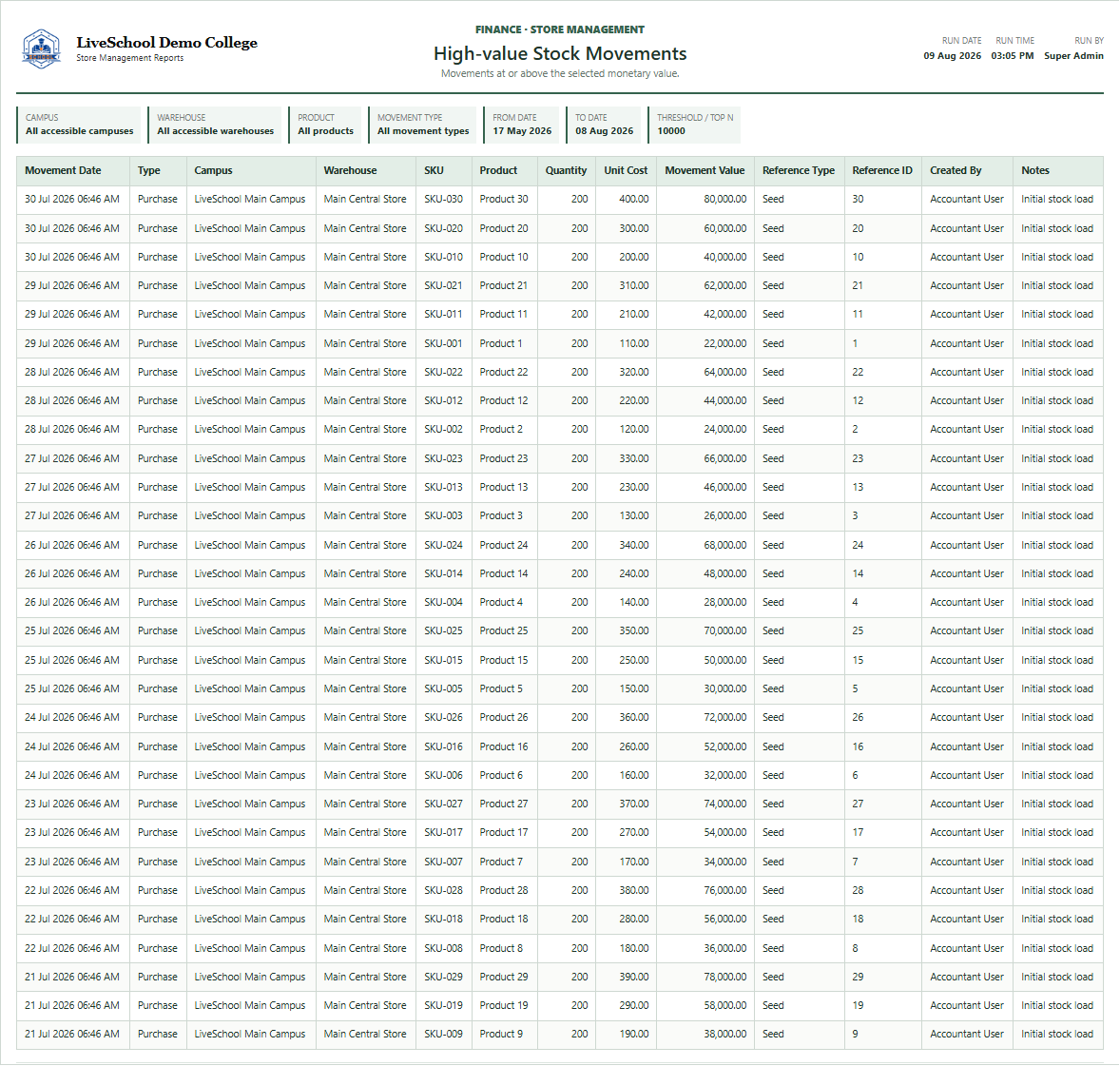Viewport: 1120px width, 1066px height.
Task: Click the 'All movement types' filter value
Action: [x=423, y=130]
